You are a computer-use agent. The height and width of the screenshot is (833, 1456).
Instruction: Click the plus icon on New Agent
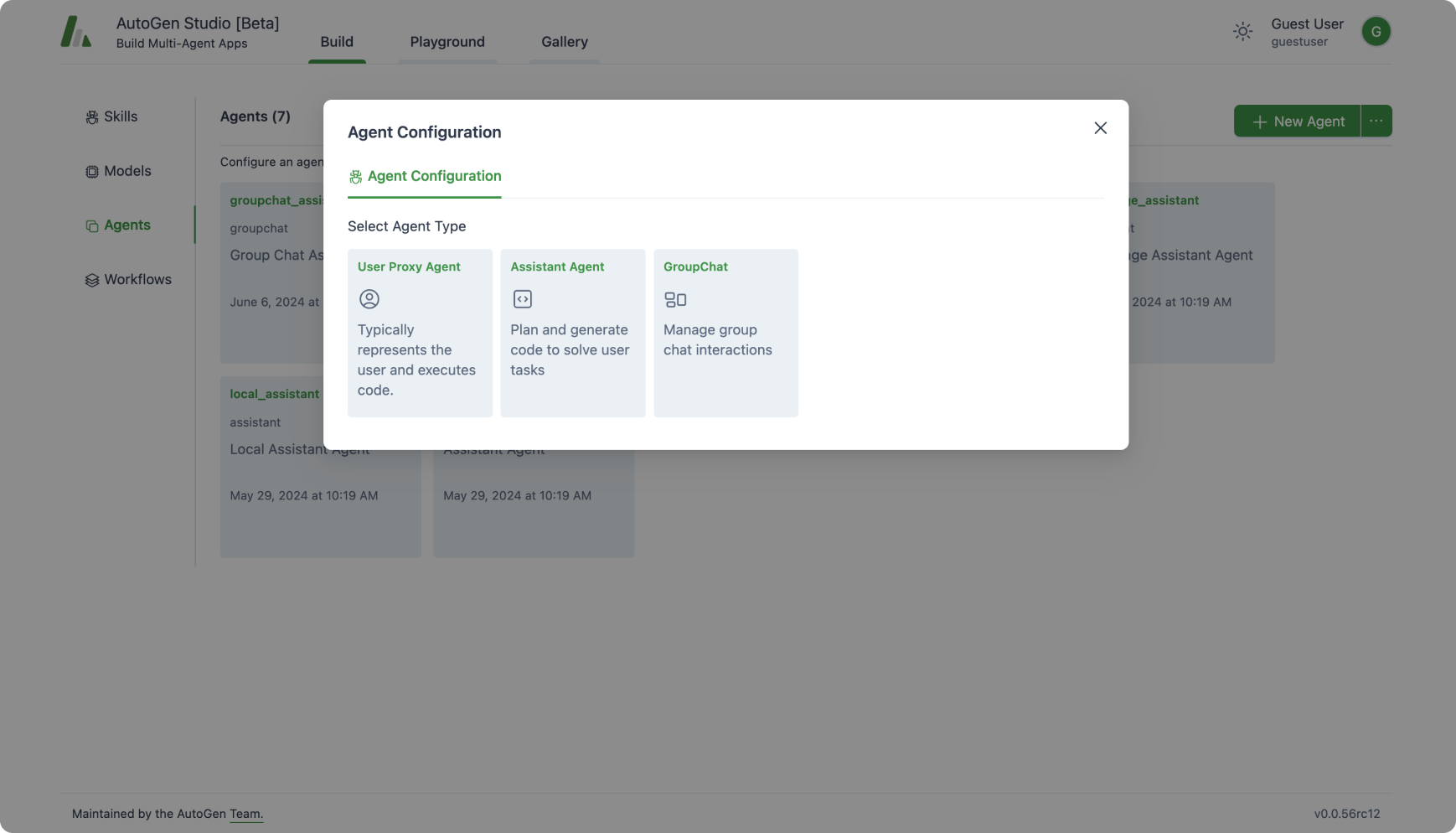(x=1259, y=122)
